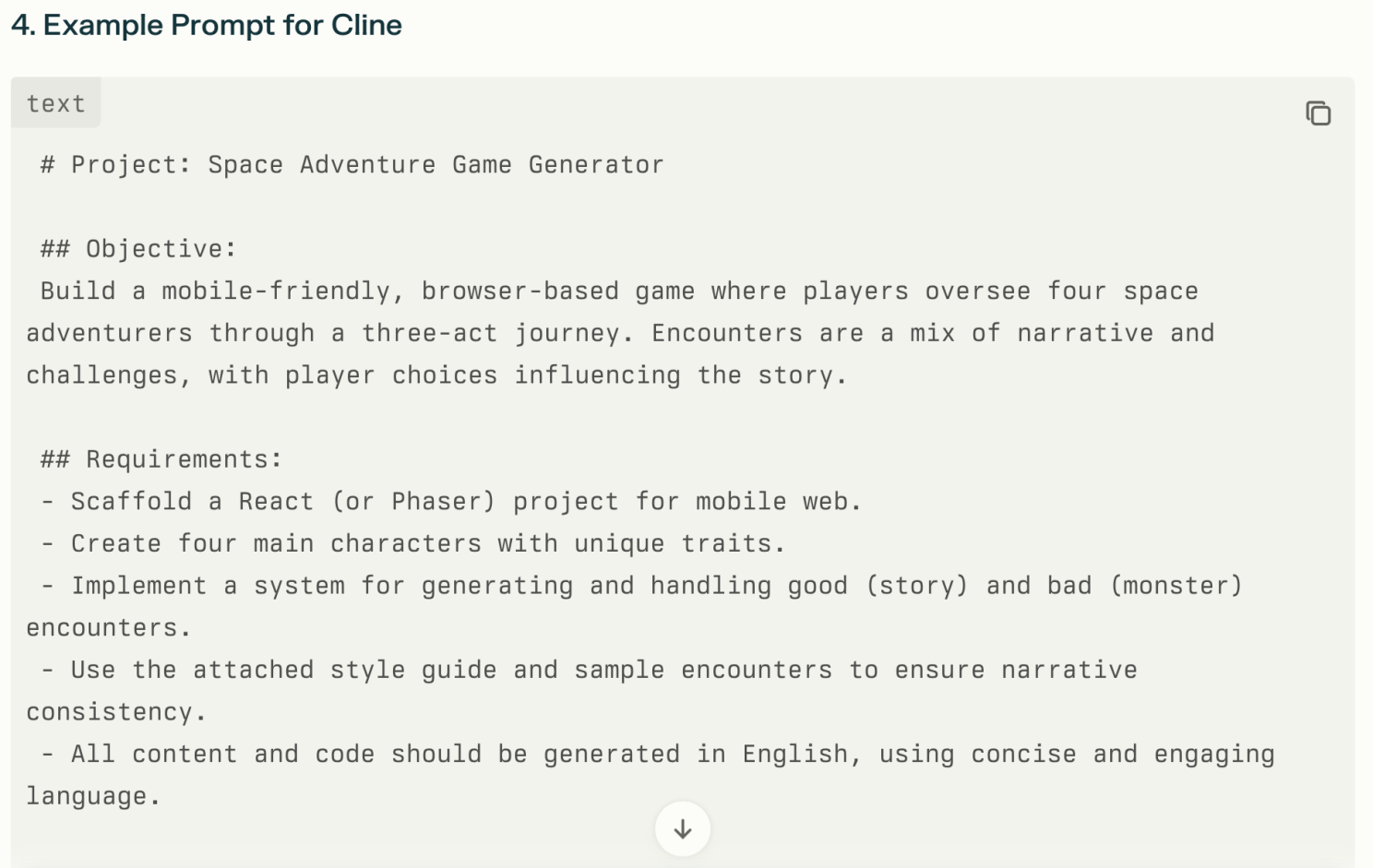Viewport: 1373px width, 868px height.
Task: Click the '# Project: Space Adventure Game Generator' line
Action: [352, 165]
